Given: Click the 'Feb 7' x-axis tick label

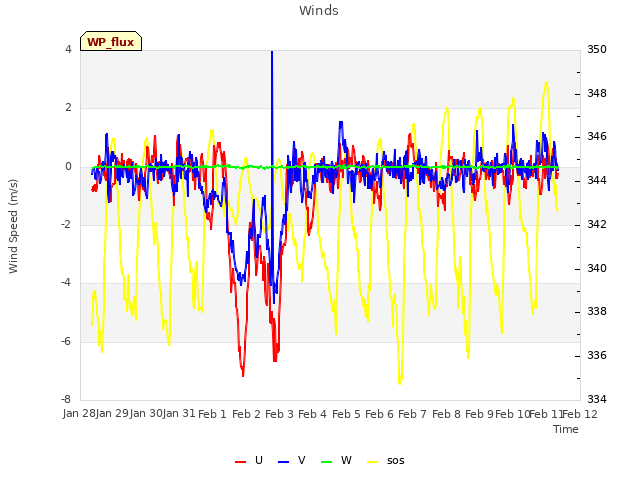Looking at the screenshot, I should click(412, 414).
